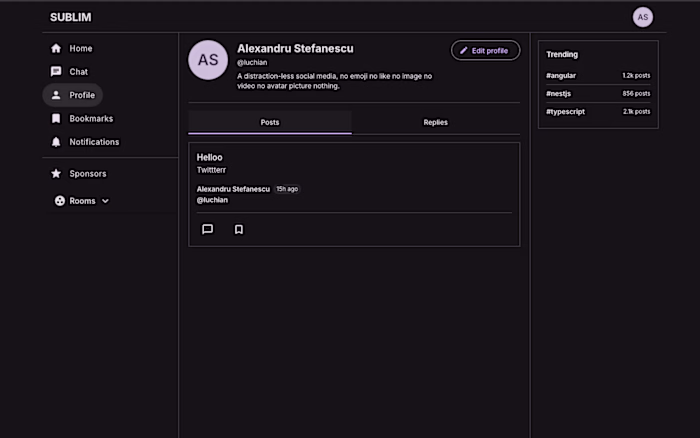The width and height of the screenshot is (700, 438).
Task: Open Chat via its speech bubble icon
Action: [56, 71]
